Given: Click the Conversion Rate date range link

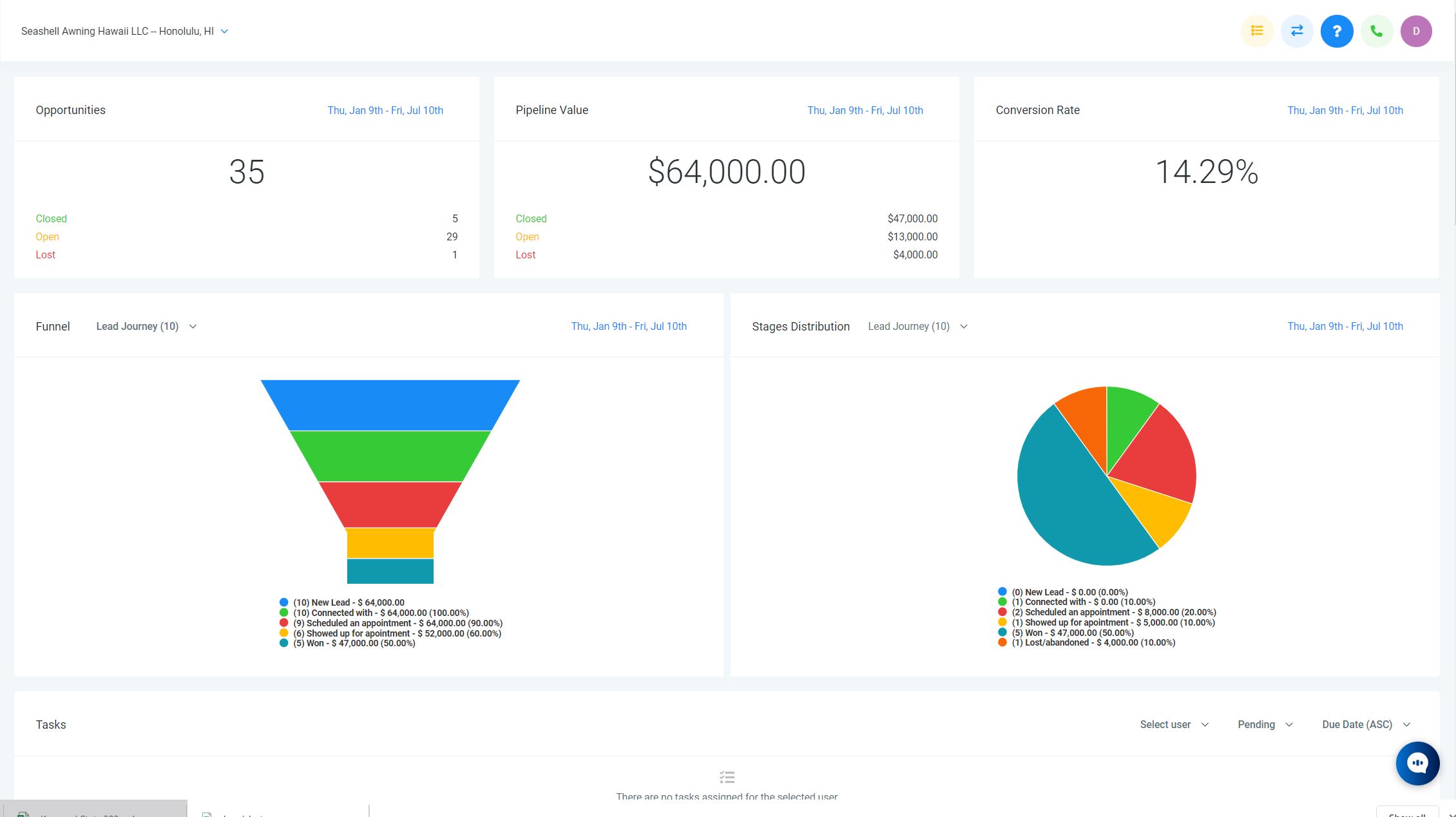Looking at the screenshot, I should click(x=1345, y=110).
